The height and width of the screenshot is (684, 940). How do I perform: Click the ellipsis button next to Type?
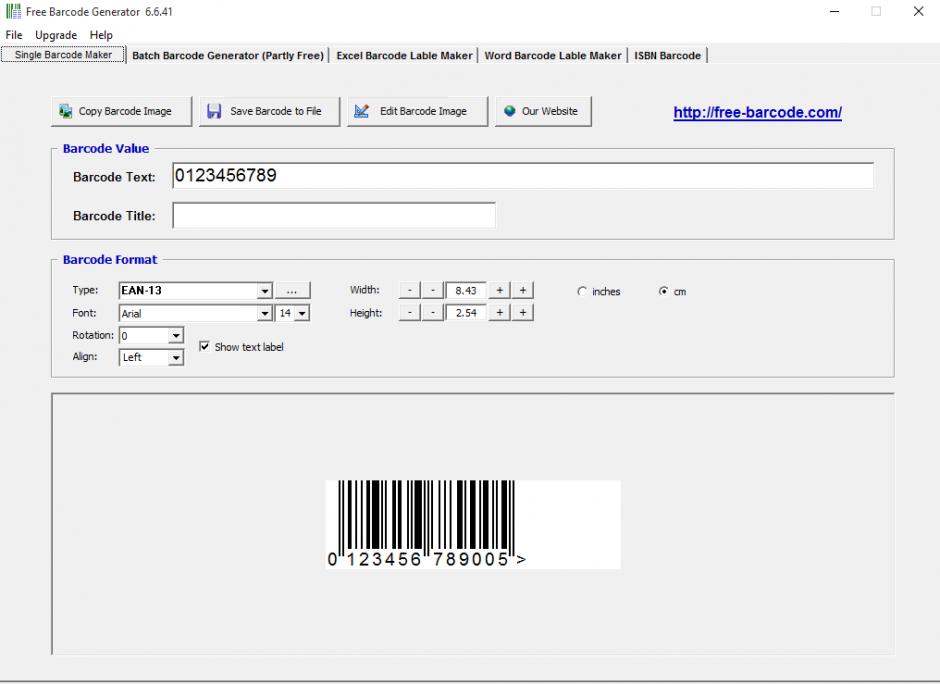tap(292, 291)
